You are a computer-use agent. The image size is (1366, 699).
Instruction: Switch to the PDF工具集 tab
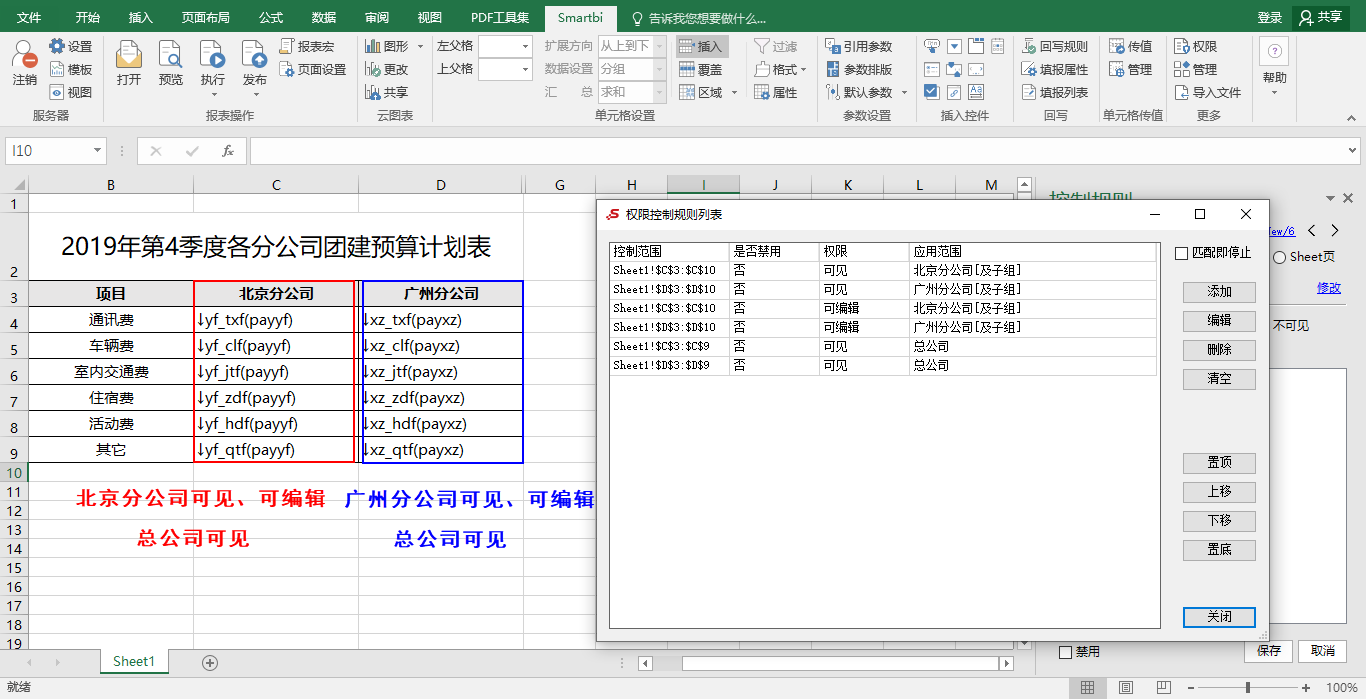(500, 17)
